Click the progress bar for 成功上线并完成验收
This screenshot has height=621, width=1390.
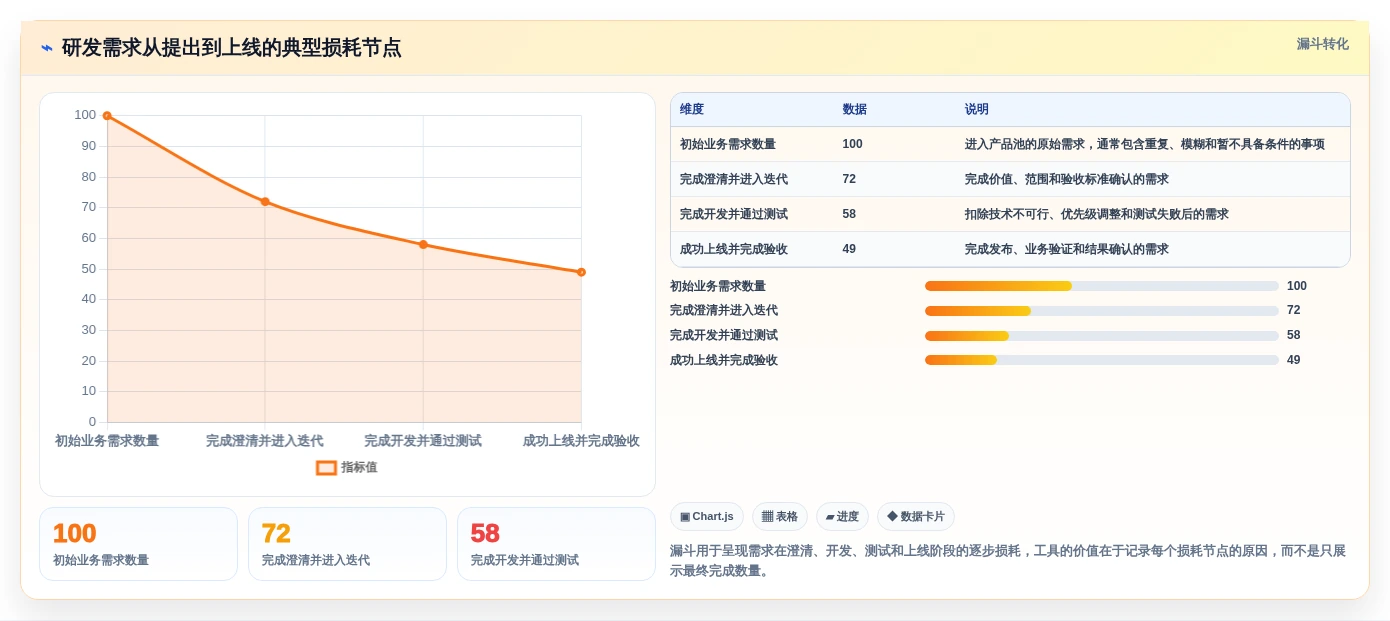[1102, 360]
